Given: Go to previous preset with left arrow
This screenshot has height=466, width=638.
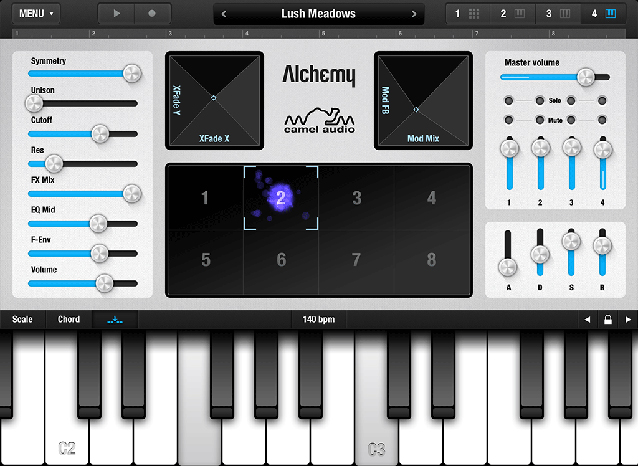Looking at the screenshot, I should click(223, 14).
